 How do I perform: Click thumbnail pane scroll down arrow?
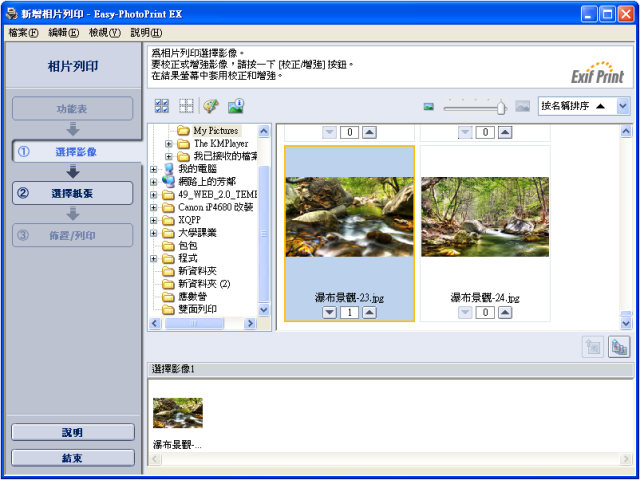click(626, 324)
